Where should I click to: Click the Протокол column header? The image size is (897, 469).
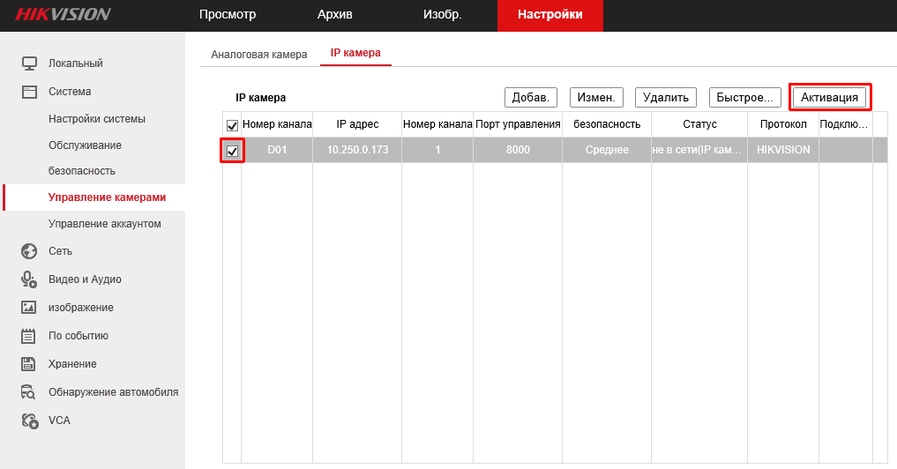[783, 124]
